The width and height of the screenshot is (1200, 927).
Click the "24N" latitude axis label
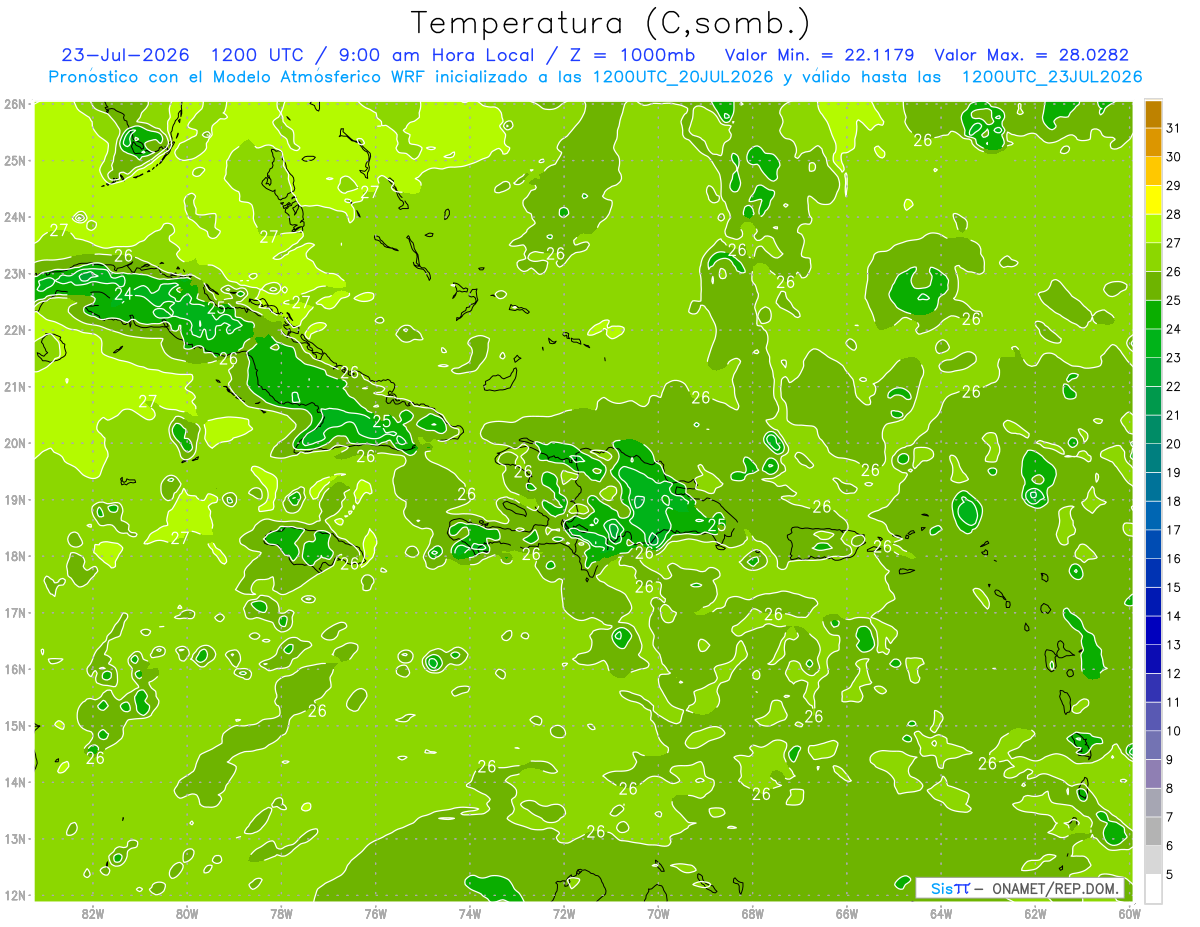15,217
